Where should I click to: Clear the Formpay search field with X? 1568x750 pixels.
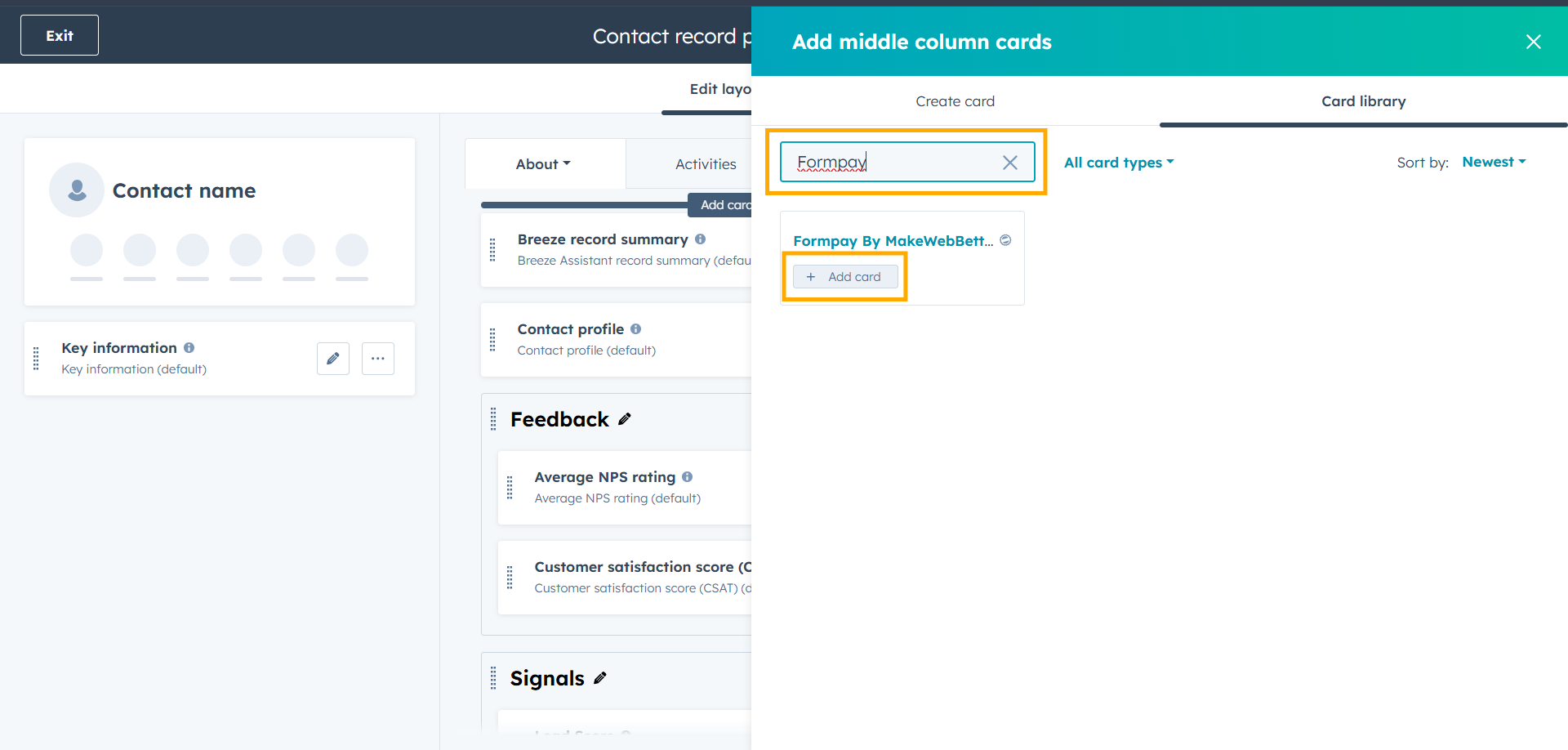pyautogui.click(x=1010, y=163)
